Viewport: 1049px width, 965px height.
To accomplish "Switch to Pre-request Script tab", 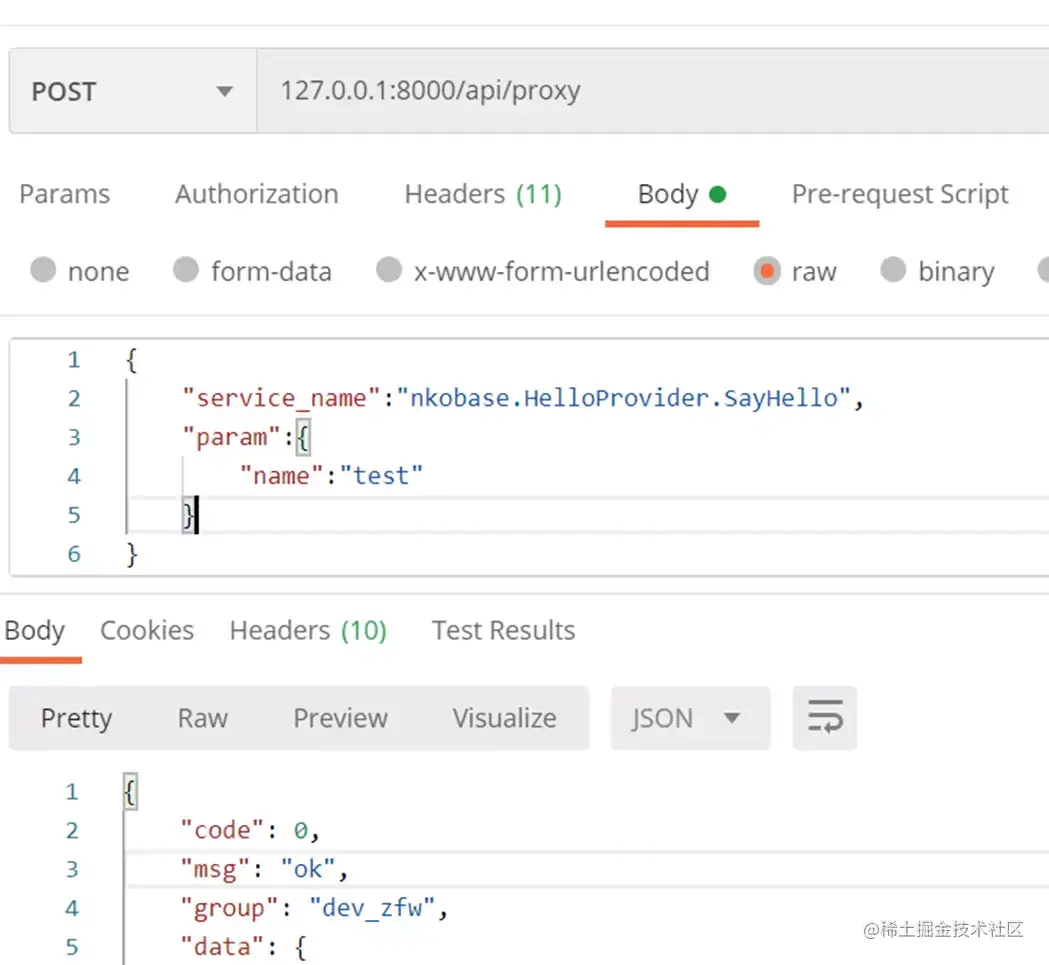I will (900, 194).
